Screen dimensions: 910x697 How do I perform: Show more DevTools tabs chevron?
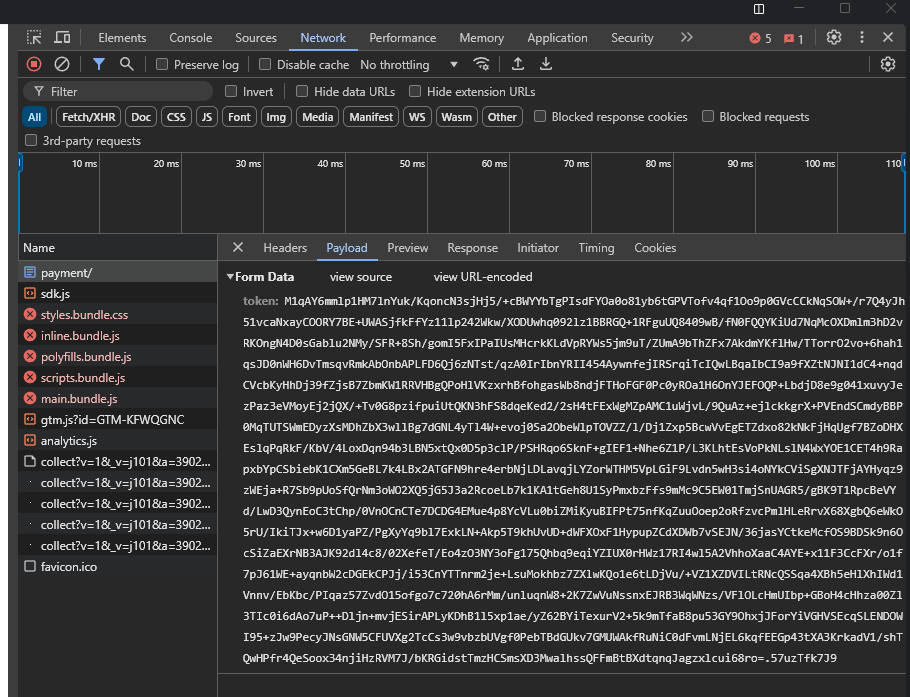686,38
